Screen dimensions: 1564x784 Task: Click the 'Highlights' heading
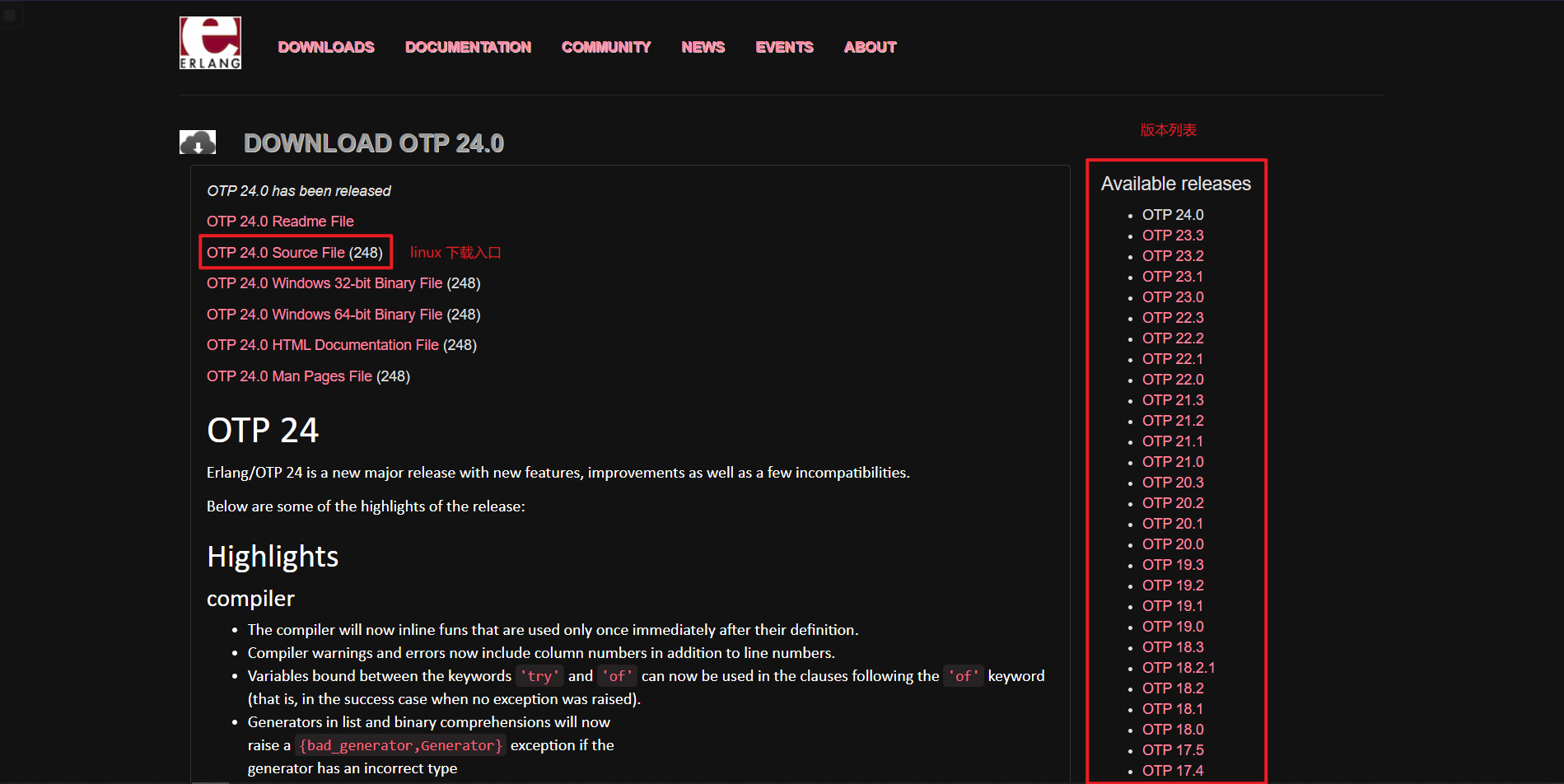(x=273, y=557)
